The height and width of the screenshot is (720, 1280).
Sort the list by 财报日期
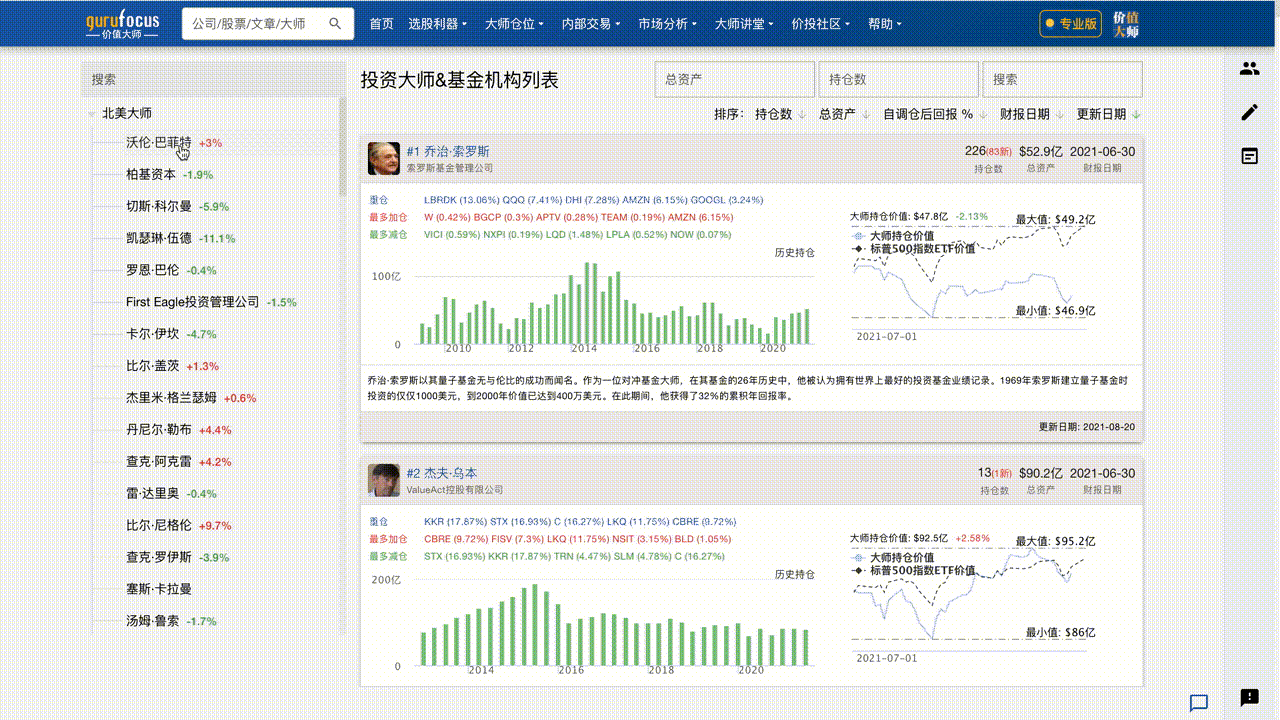click(1031, 114)
